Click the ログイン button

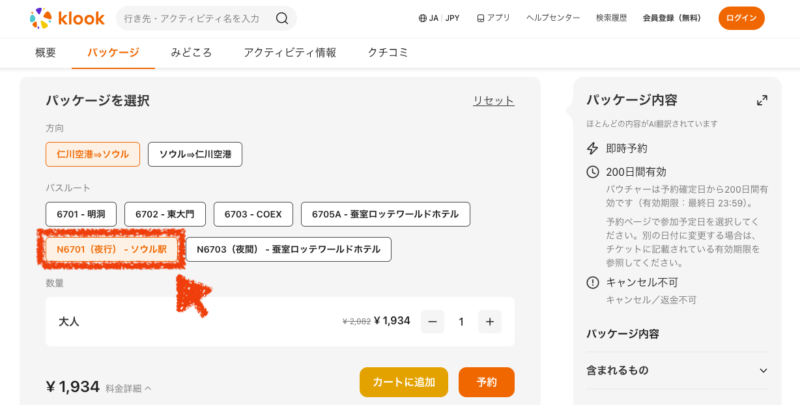[741, 18]
